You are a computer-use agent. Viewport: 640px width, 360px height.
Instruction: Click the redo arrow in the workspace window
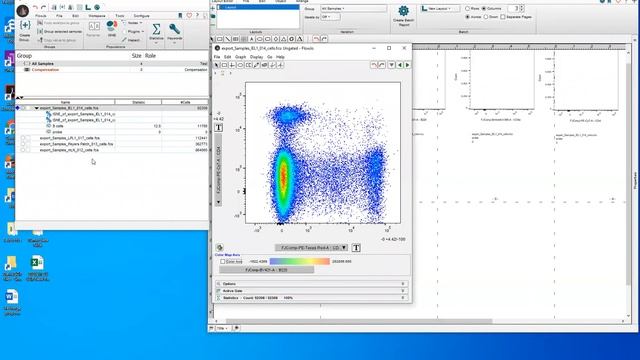click(43, 7)
